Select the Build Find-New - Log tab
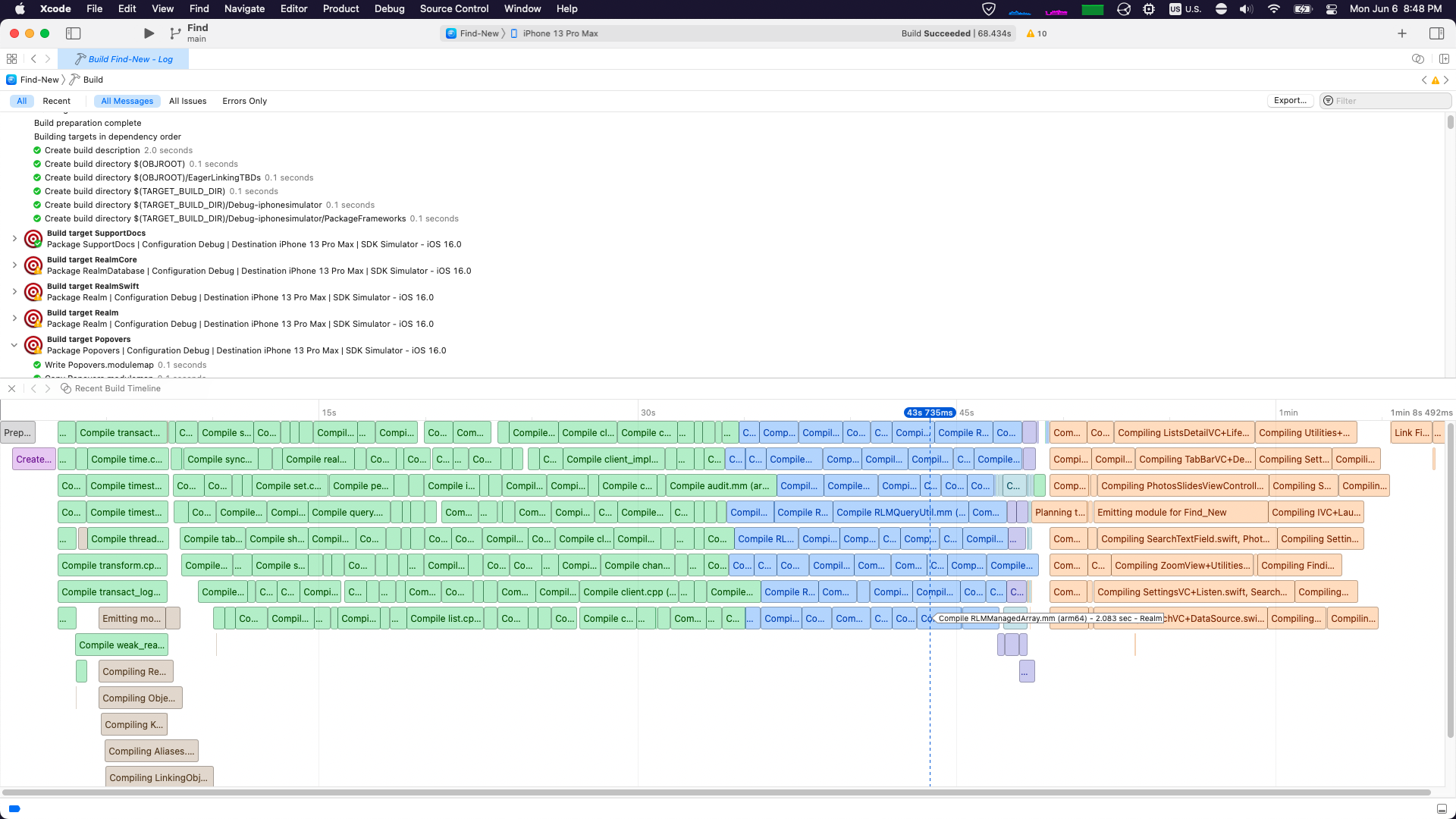This screenshot has height=819, width=1456. coord(124,58)
